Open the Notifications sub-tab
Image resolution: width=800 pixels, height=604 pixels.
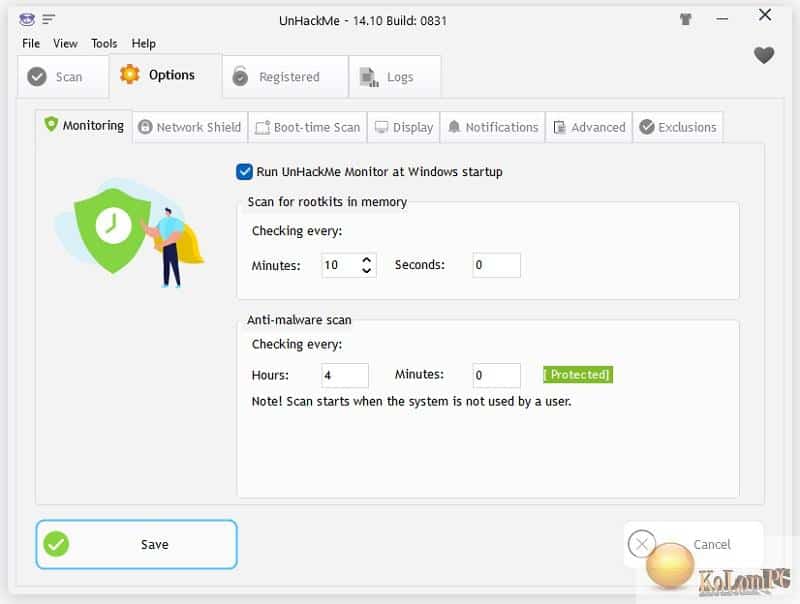(493, 127)
